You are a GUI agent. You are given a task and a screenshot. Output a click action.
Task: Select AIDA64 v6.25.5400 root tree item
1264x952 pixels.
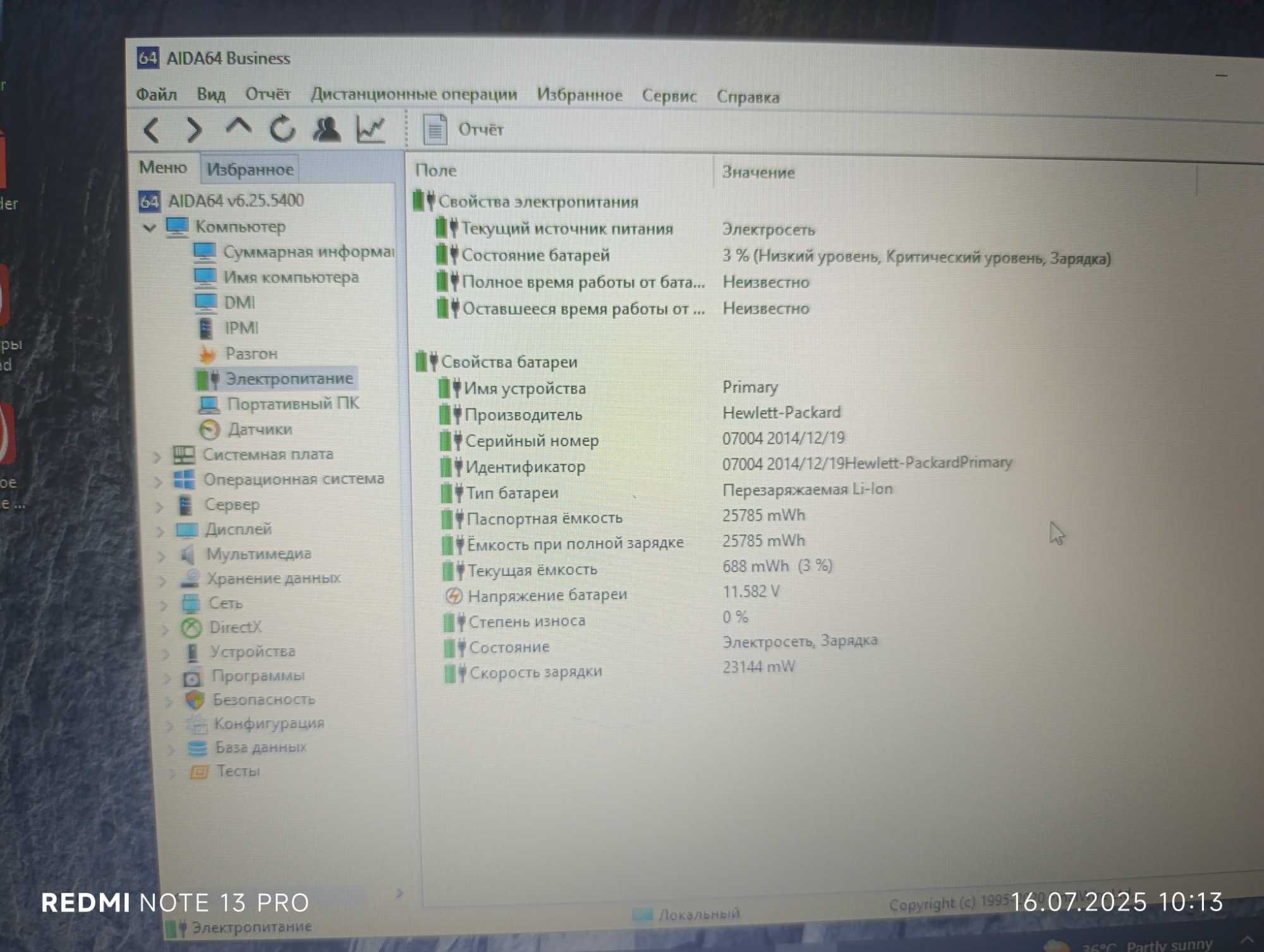point(221,201)
